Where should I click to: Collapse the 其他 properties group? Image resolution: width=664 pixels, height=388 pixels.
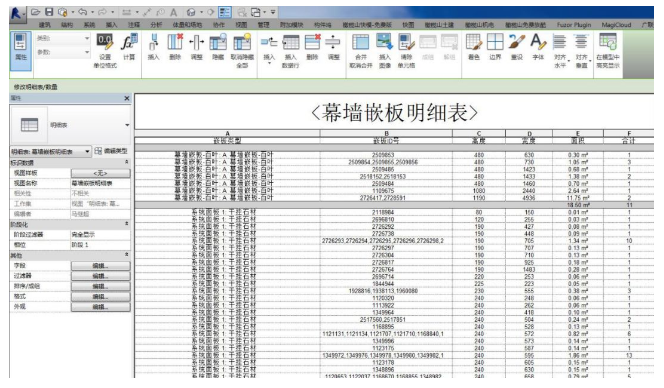126,255
